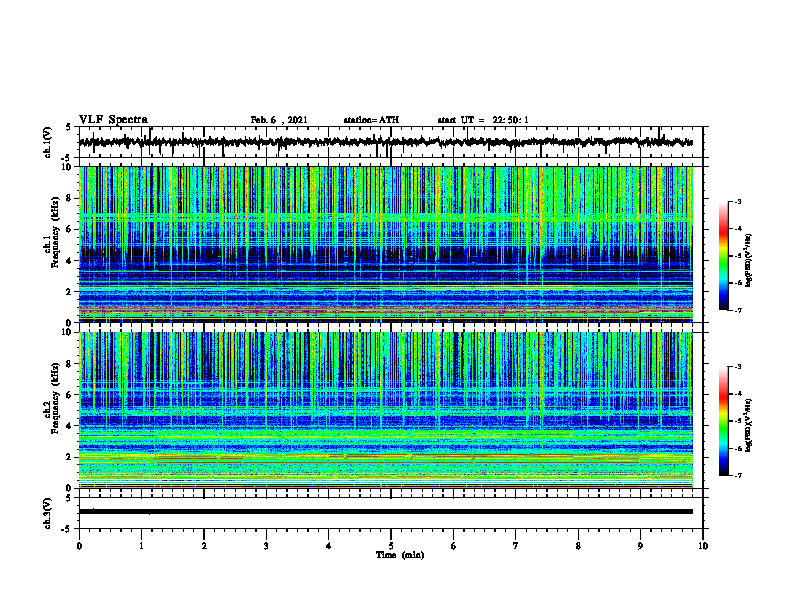Screen dimensions: 792x612
Task: Click the "-7" label on ch.2 color scale
Action: pos(737,476)
